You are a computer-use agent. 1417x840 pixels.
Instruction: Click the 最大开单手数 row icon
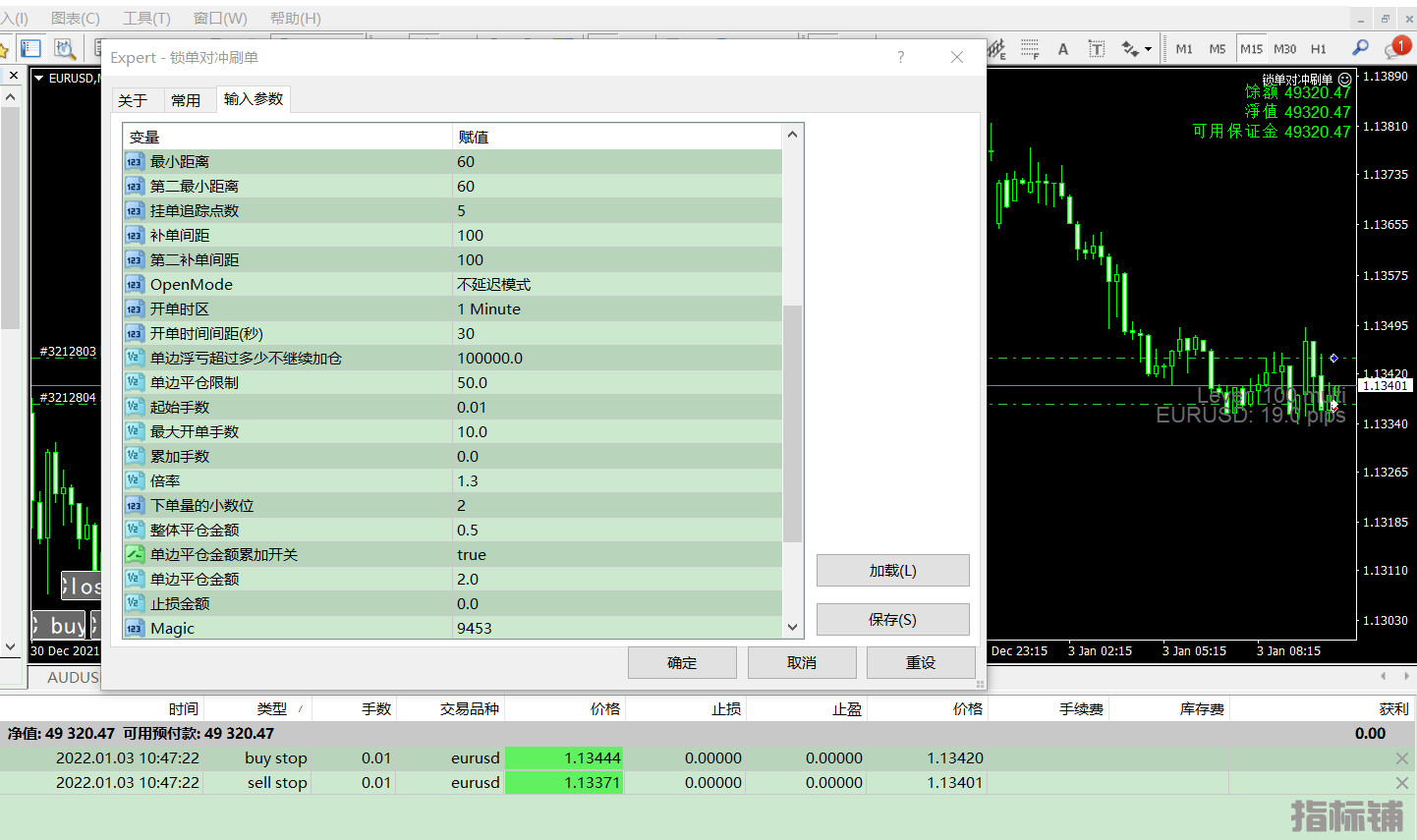[x=135, y=431]
